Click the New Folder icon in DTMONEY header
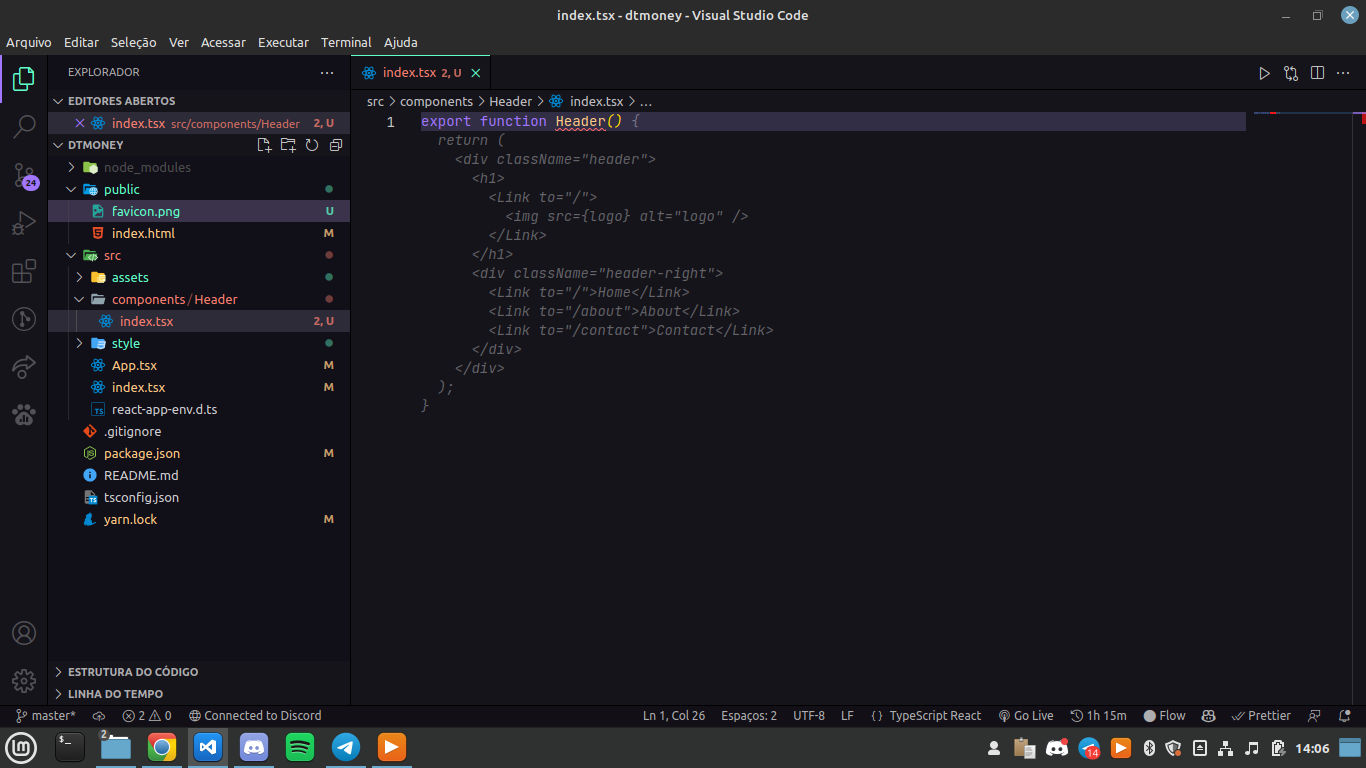Image resolution: width=1366 pixels, height=768 pixels. [x=288, y=145]
